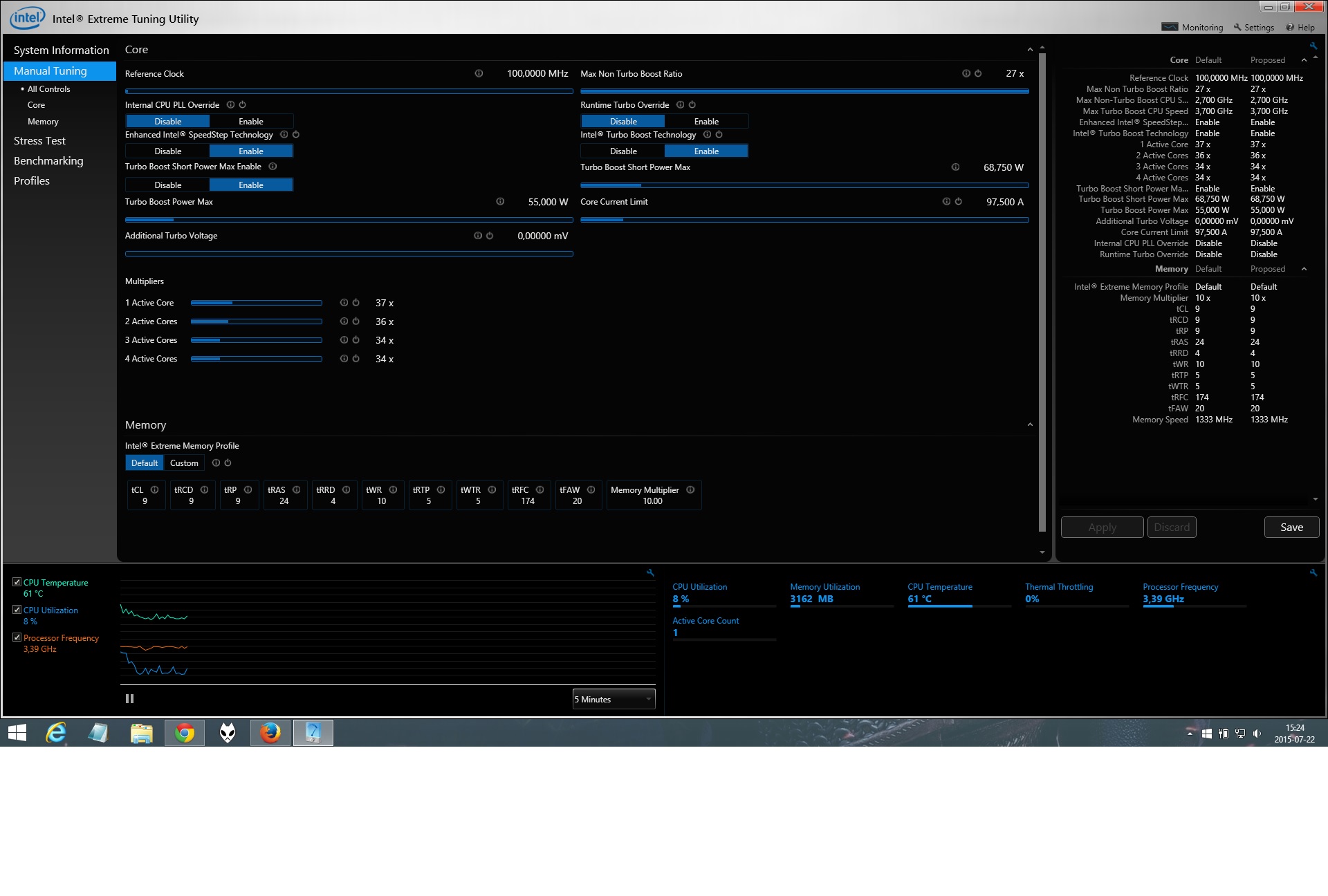Screen dimensions: 1328x896
Task: Open Firefox from taskbar
Action: [270, 733]
